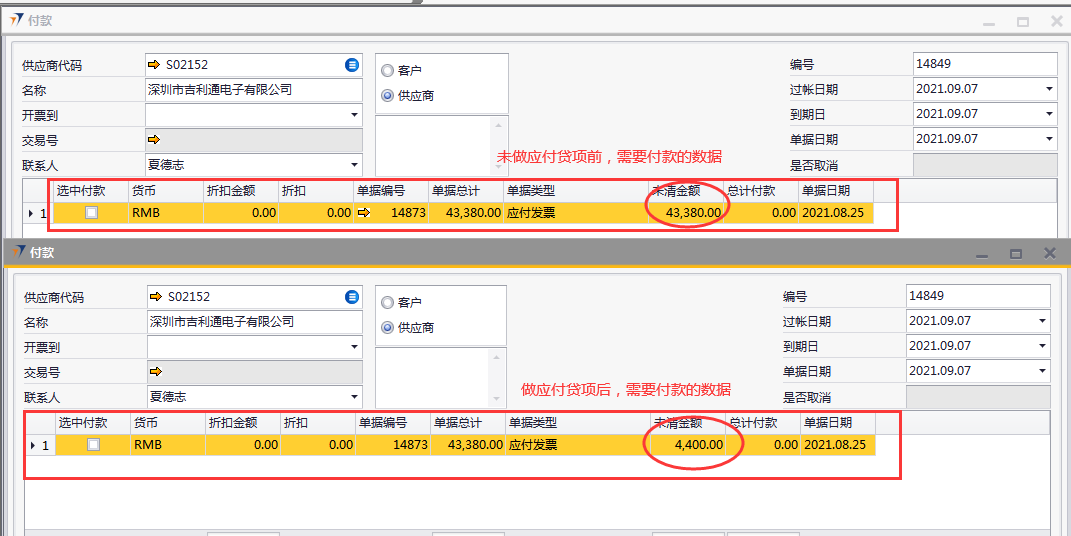
Task: Click link arrow beside S02152 in upper window
Action: 154,65
